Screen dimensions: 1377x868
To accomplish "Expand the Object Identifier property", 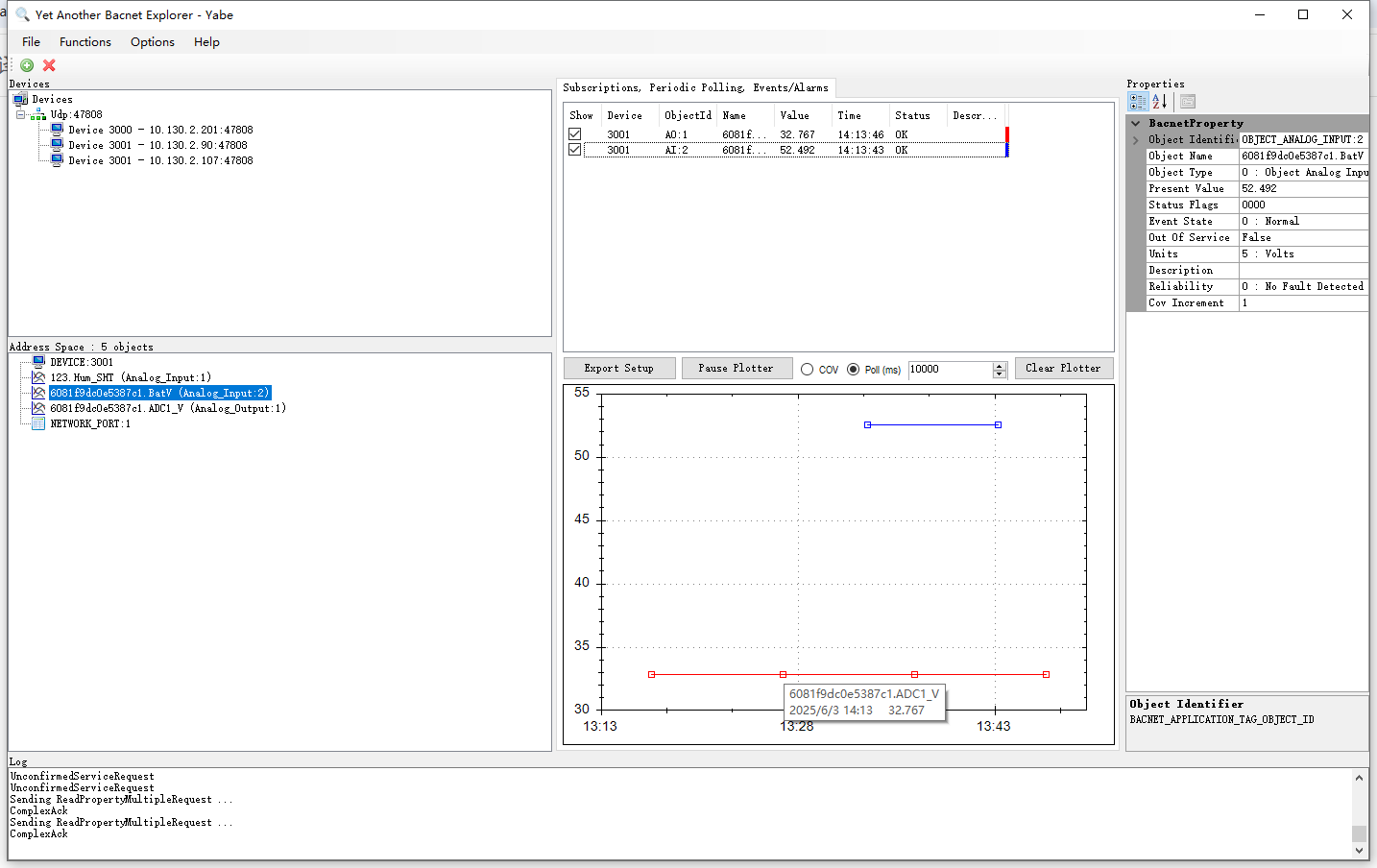I will pos(1136,139).
